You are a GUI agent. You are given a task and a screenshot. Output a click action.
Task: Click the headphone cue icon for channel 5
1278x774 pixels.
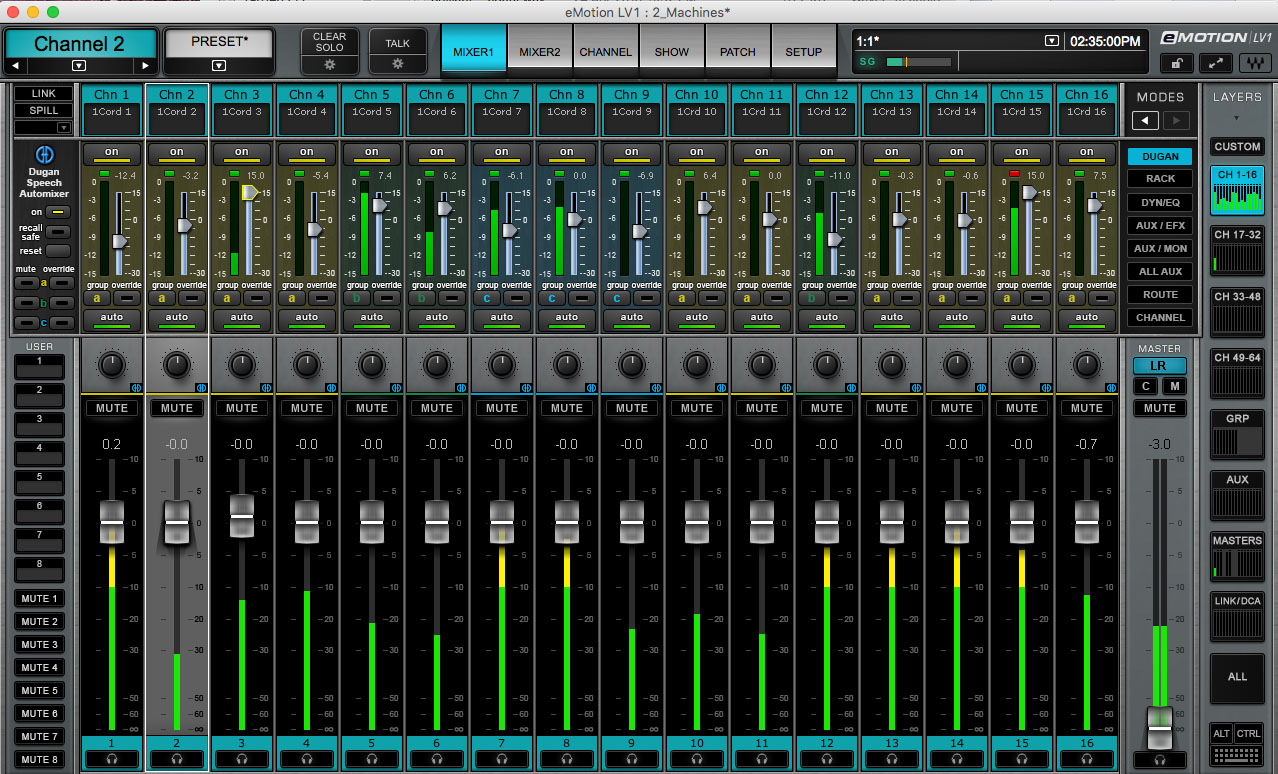point(372,759)
